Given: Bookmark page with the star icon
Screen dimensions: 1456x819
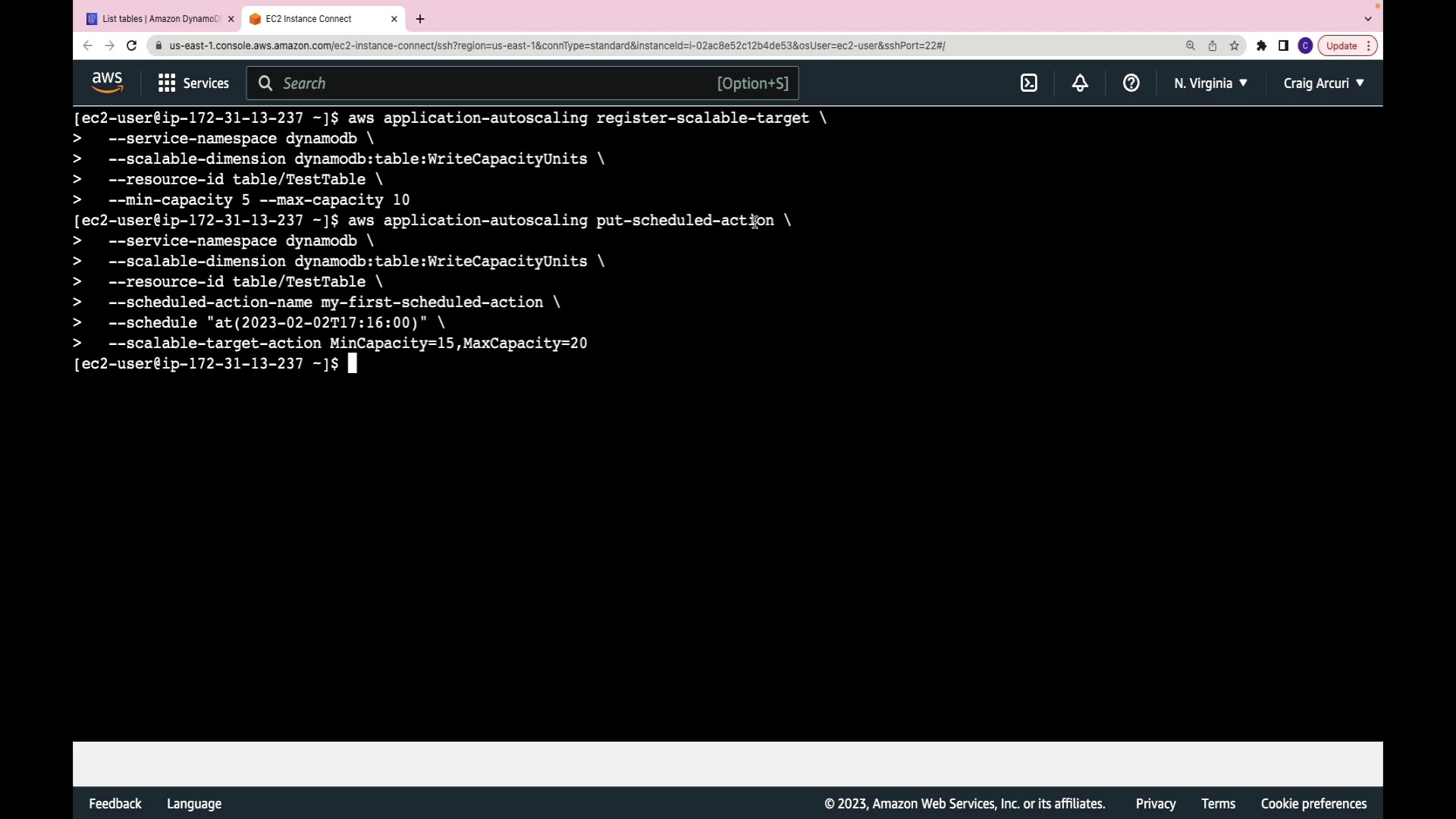Looking at the screenshot, I should (x=1235, y=45).
